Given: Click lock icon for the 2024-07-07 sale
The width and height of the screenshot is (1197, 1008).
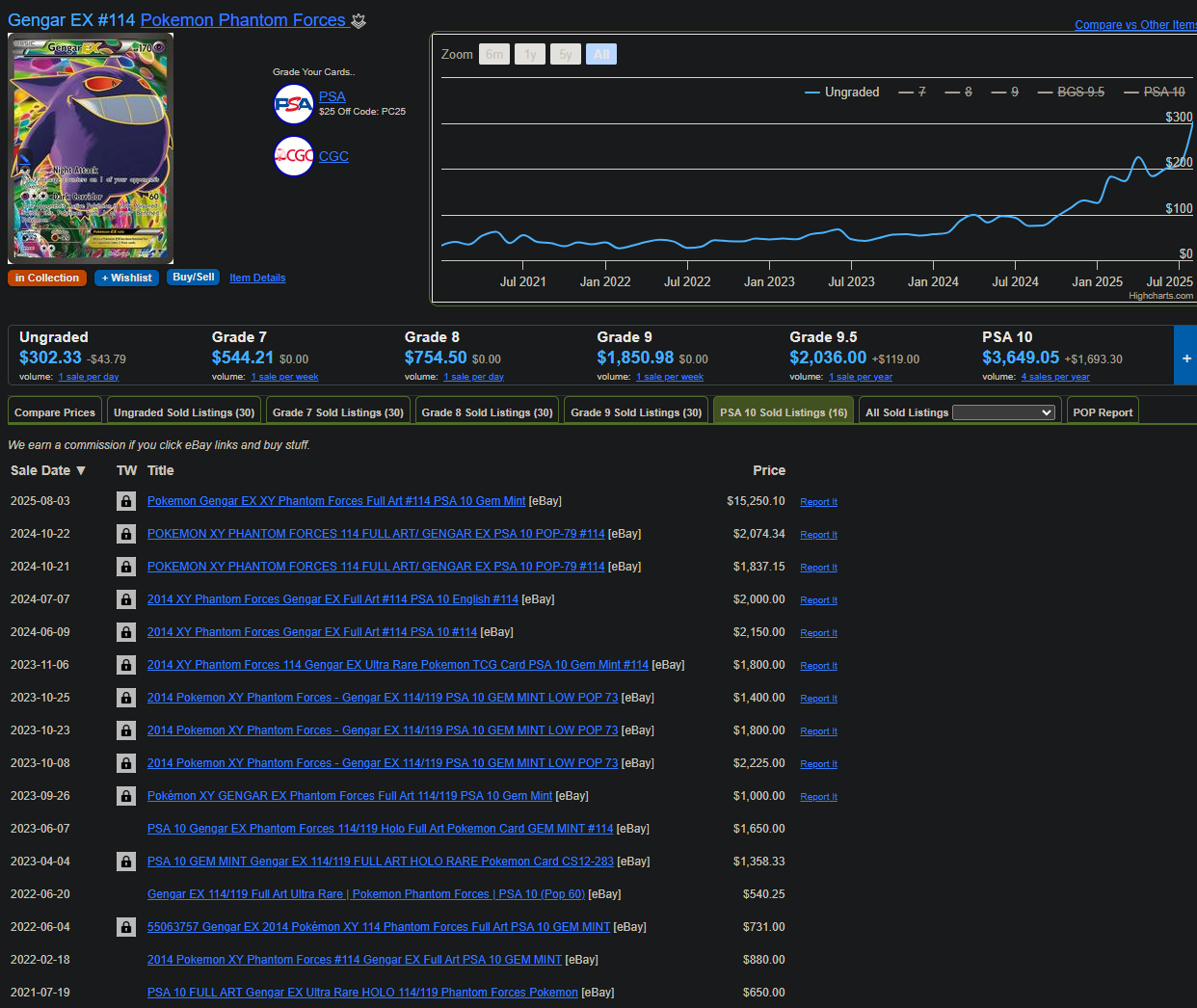Looking at the screenshot, I should (x=126, y=599).
